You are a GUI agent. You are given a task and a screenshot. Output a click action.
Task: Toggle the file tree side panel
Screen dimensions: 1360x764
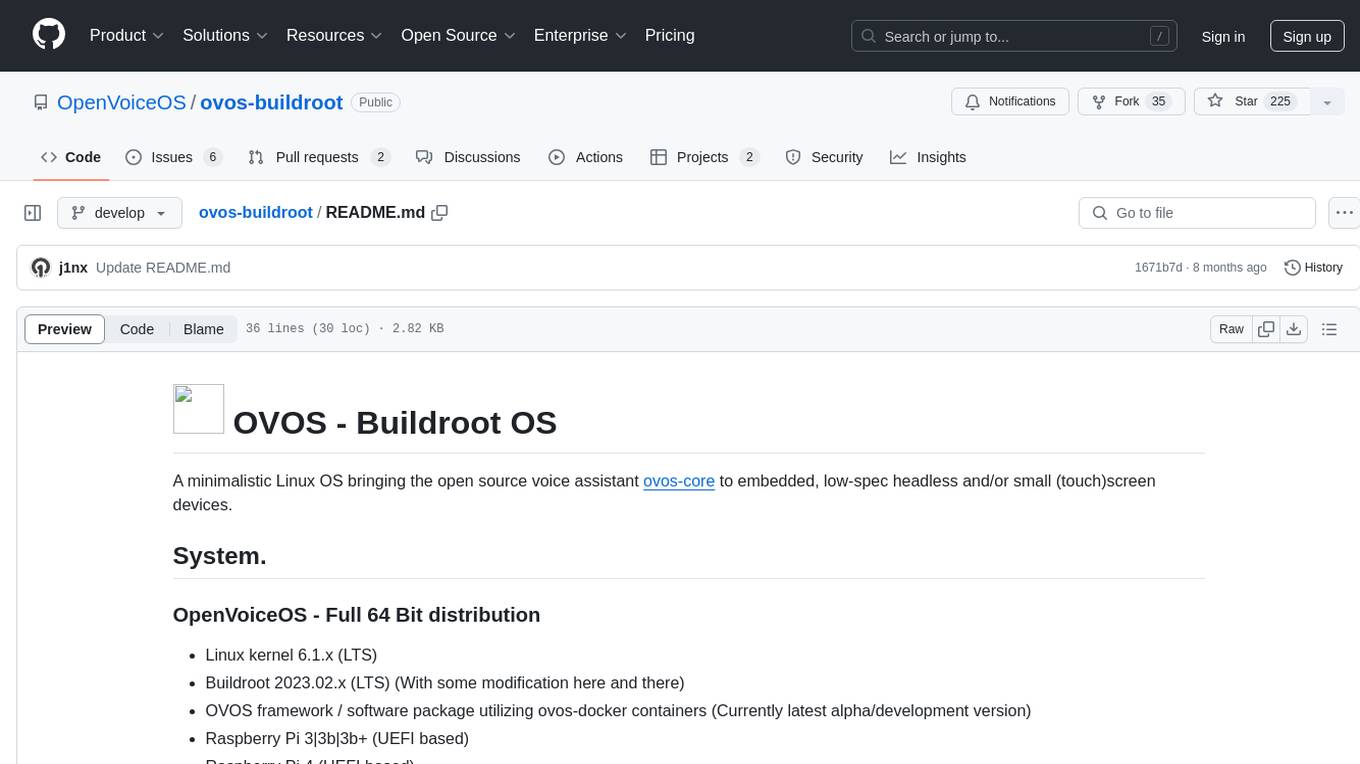33,213
